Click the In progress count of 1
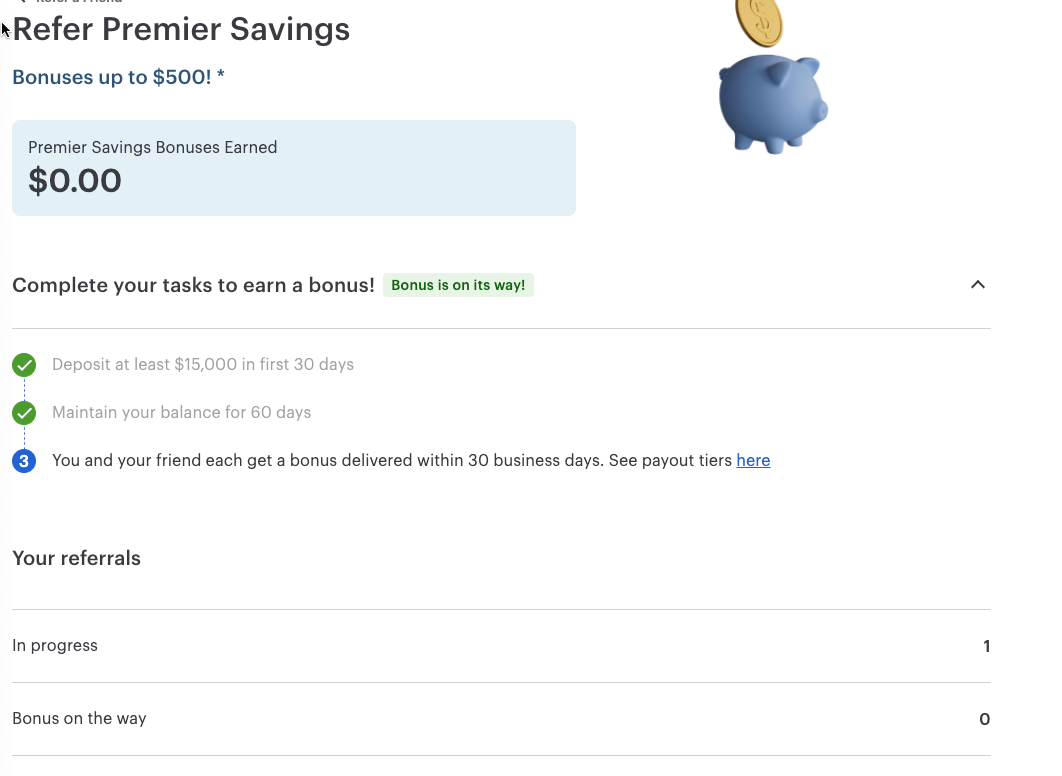1062x776 pixels. coord(986,646)
